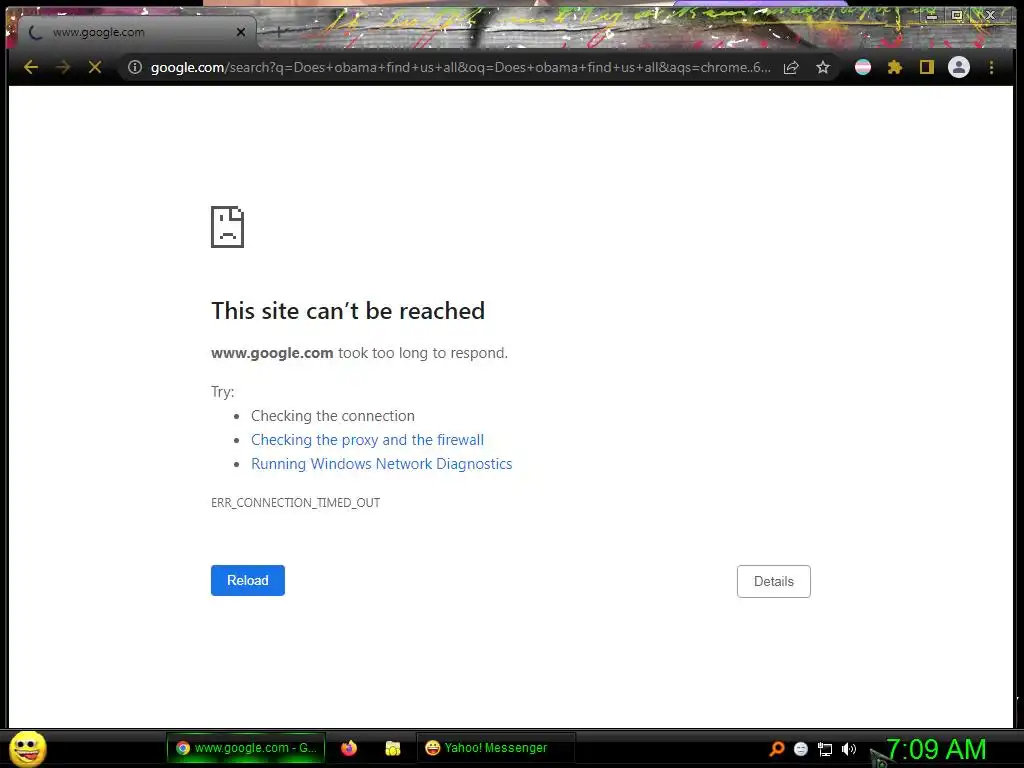Bookmark this tab with the star icon
The image size is (1024, 768).
823,67
